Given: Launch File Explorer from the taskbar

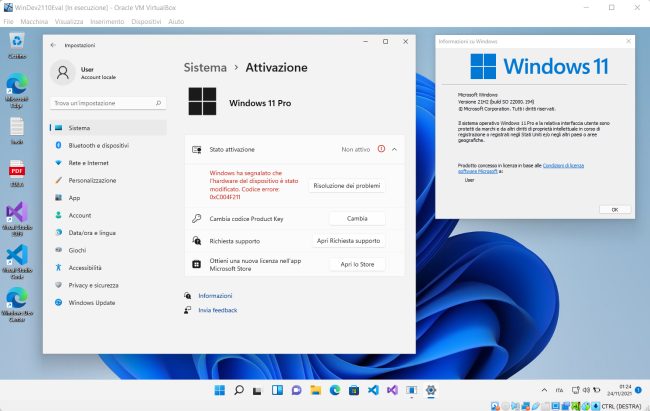Looking at the screenshot, I should pyautogui.click(x=315, y=390).
